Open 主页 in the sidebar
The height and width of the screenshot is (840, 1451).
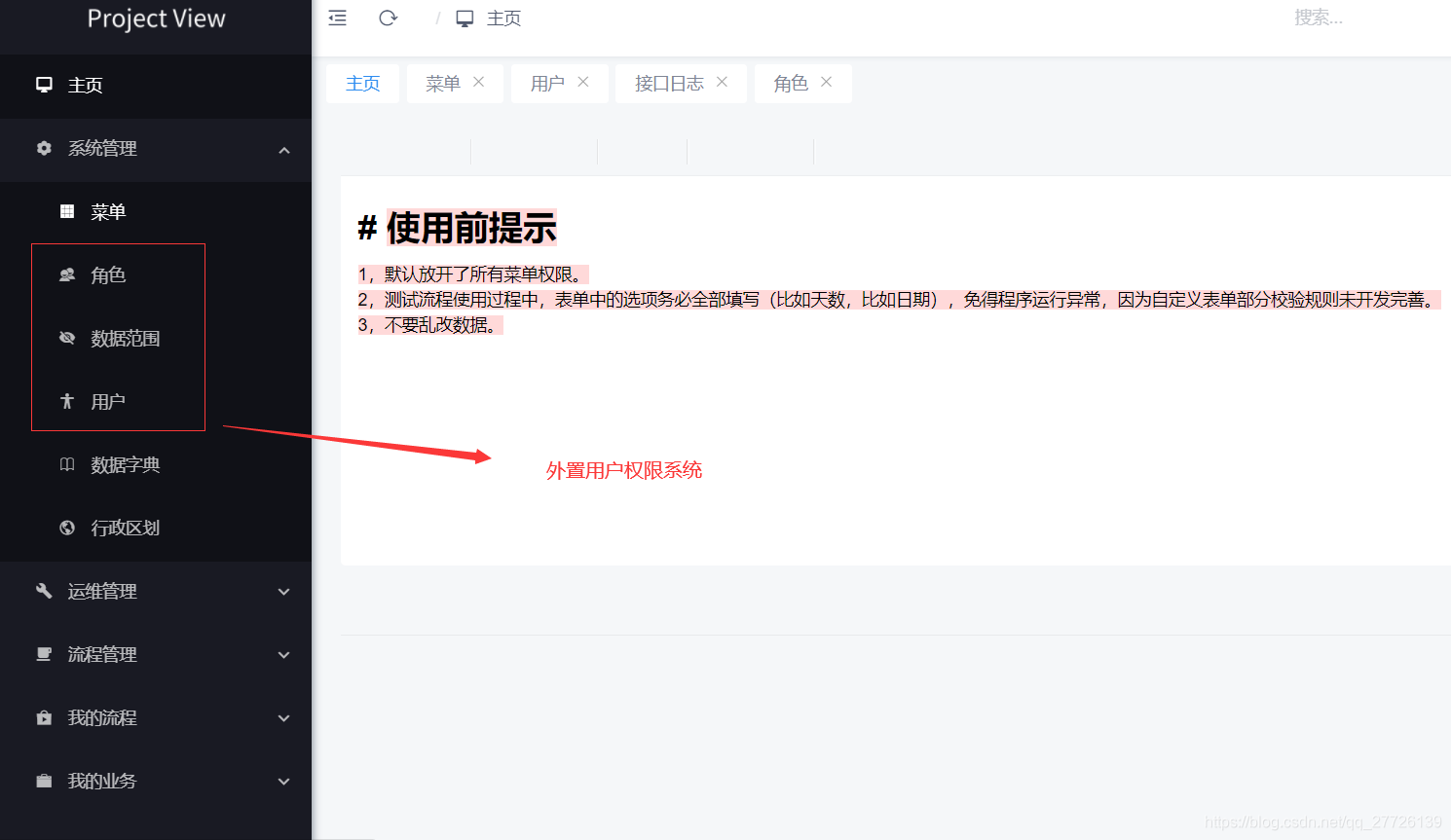(156, 85)
